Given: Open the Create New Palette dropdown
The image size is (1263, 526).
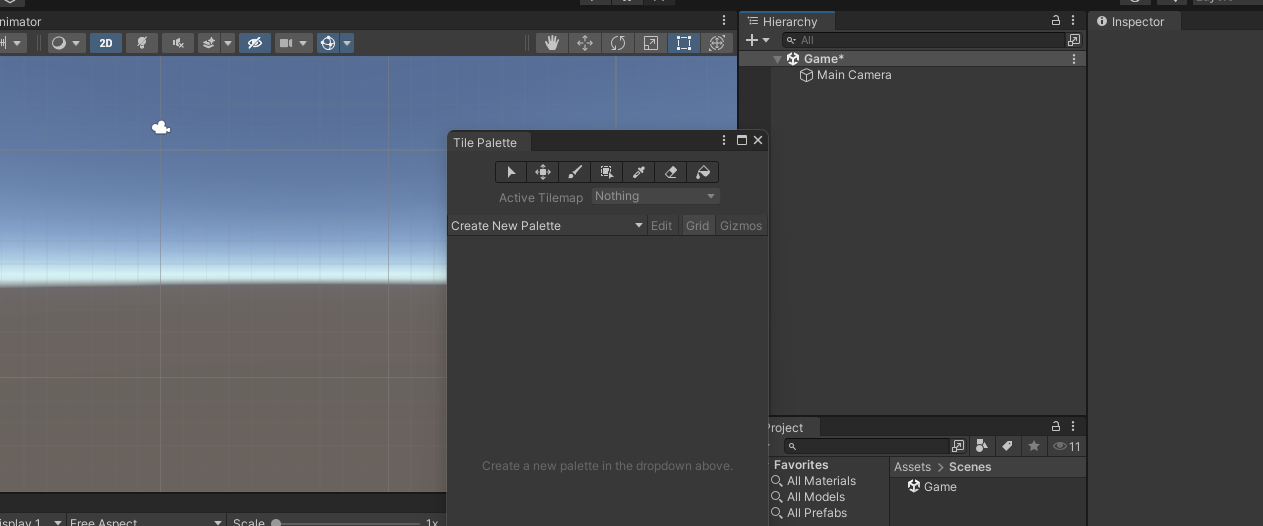Looking at the screenshot, I should coord(546,226).
